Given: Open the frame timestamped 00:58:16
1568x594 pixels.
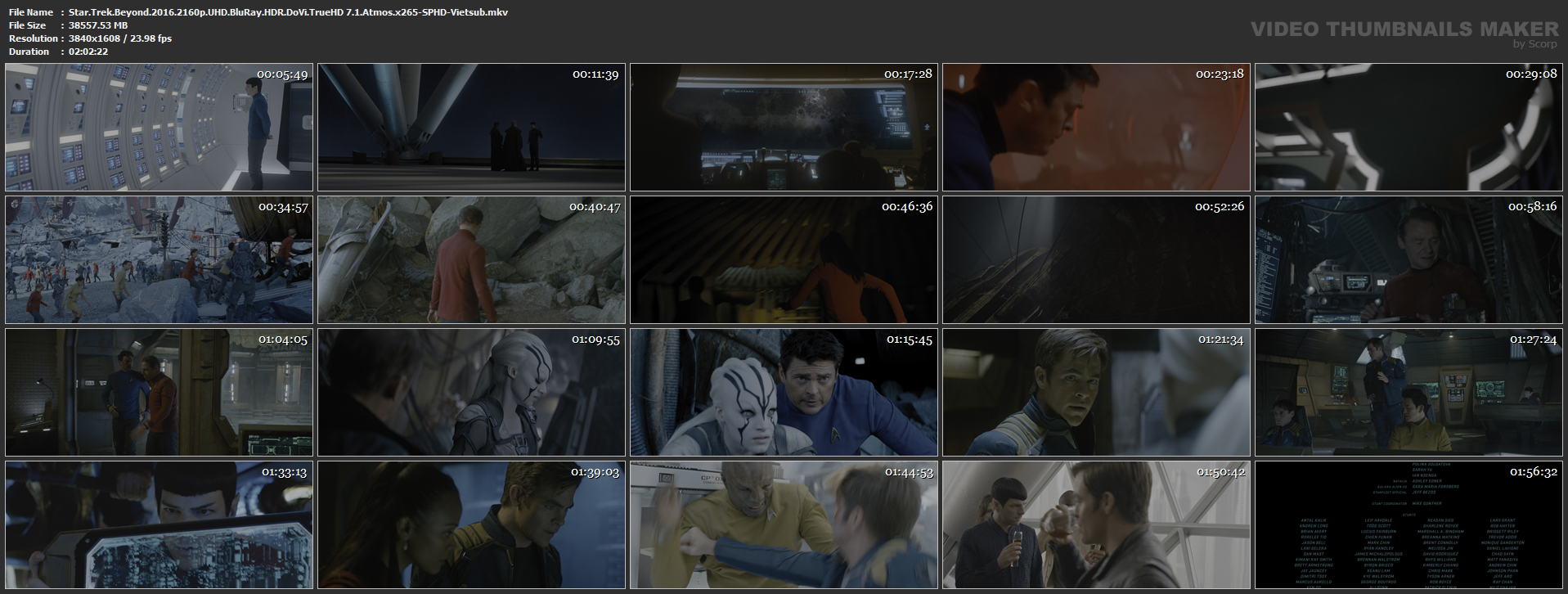Looking at the screenshot, I should [1409, 260].
